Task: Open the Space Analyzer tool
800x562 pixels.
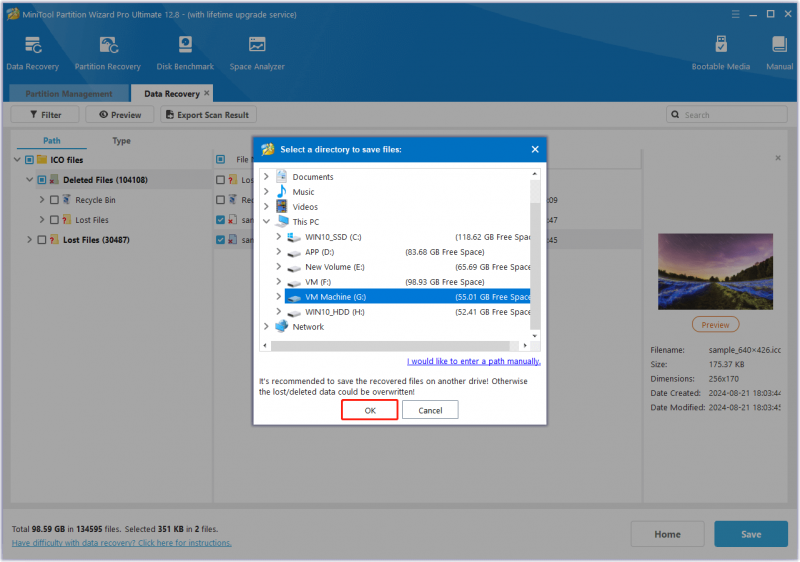Action: click(257, 45)
